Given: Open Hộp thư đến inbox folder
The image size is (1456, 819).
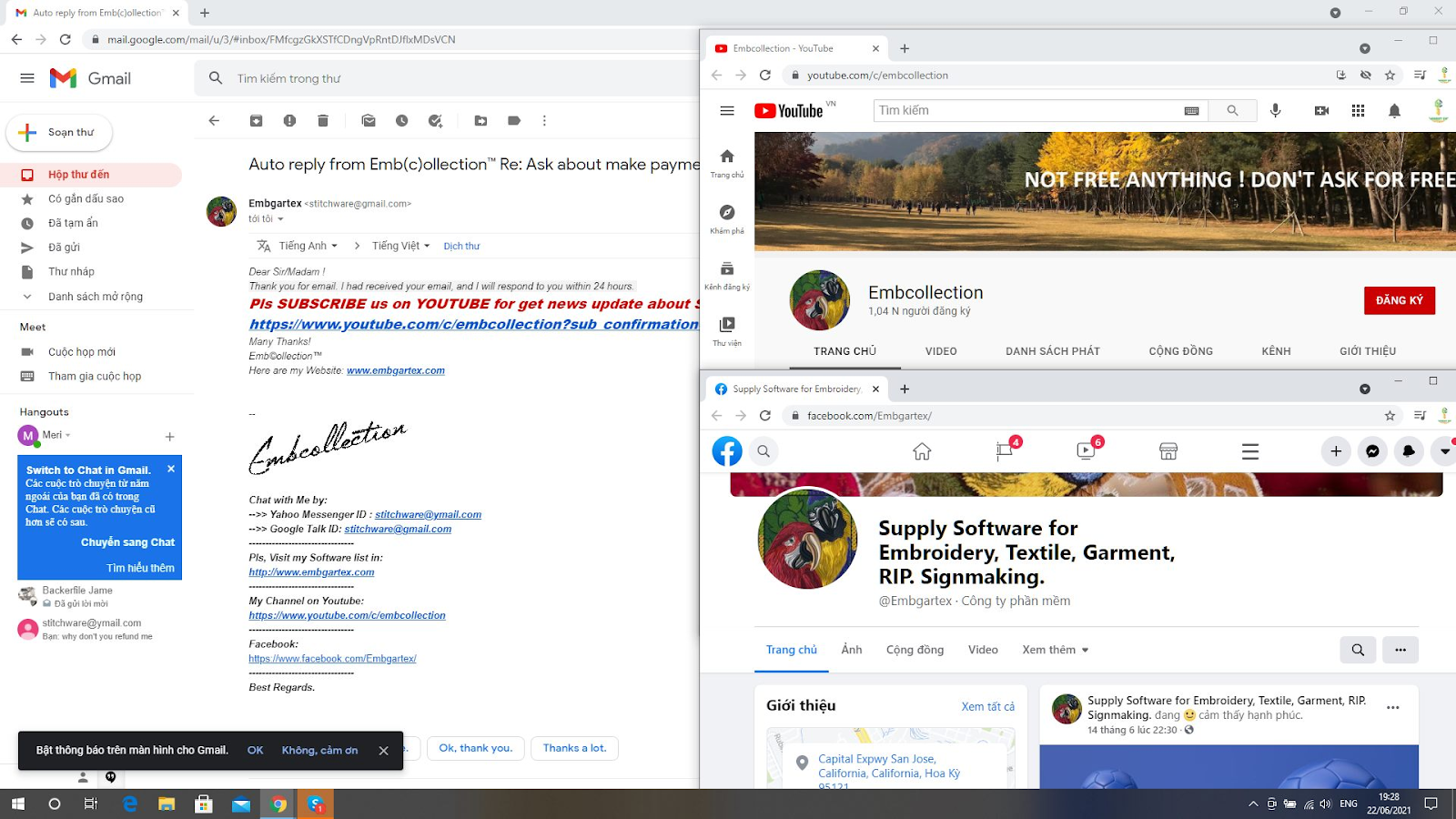Looking at the screenshot, I should [91, 175].
